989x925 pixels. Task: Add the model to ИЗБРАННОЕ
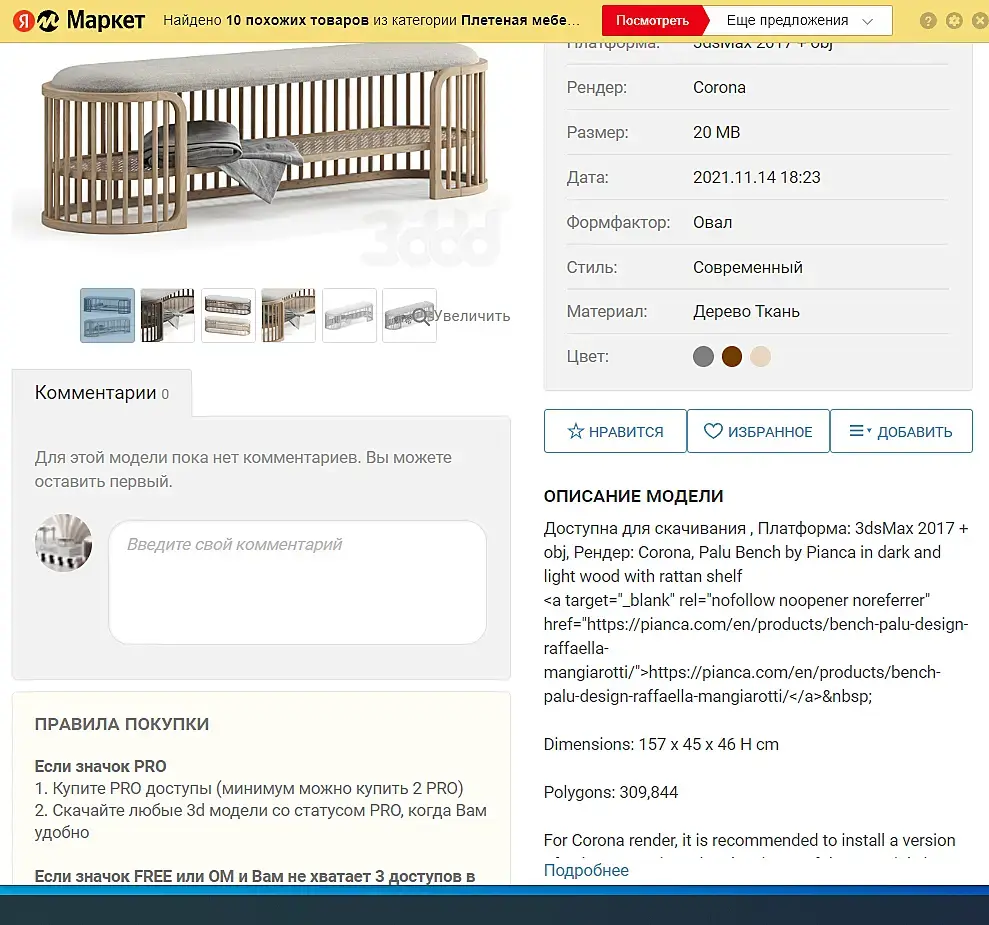tap(758, 431)
